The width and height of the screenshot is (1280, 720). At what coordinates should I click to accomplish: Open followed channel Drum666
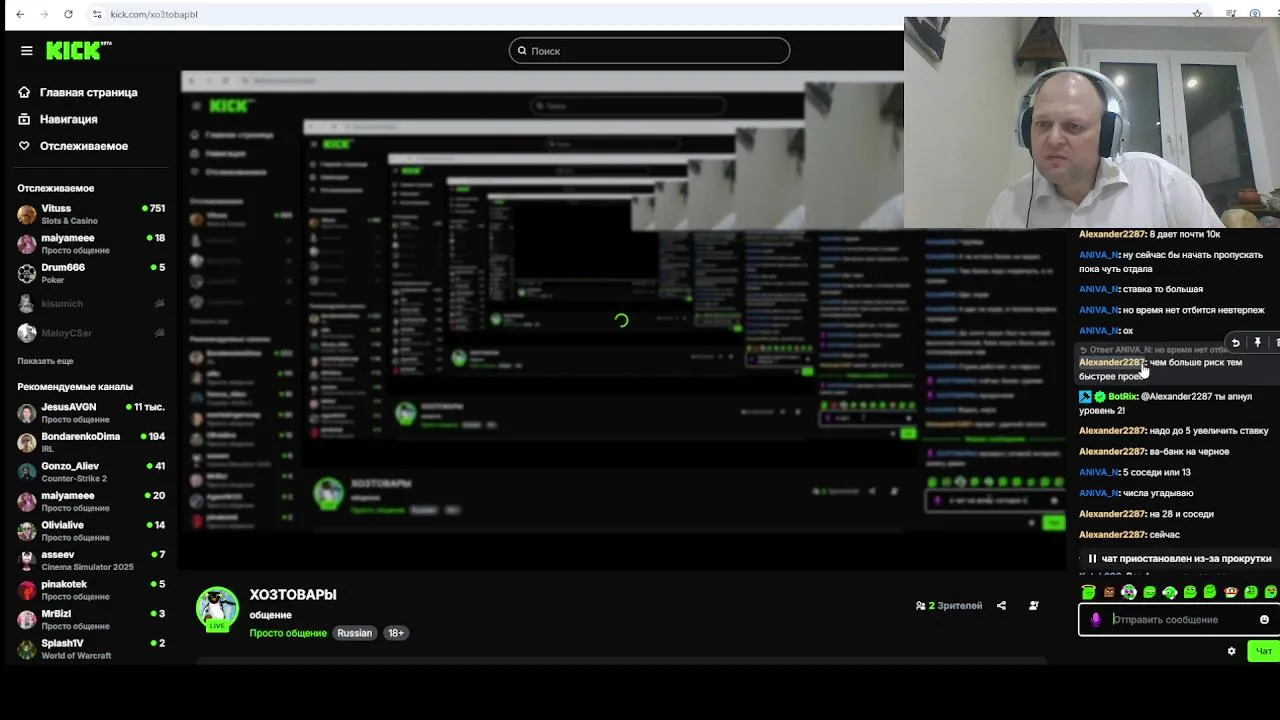coord(90,273)
